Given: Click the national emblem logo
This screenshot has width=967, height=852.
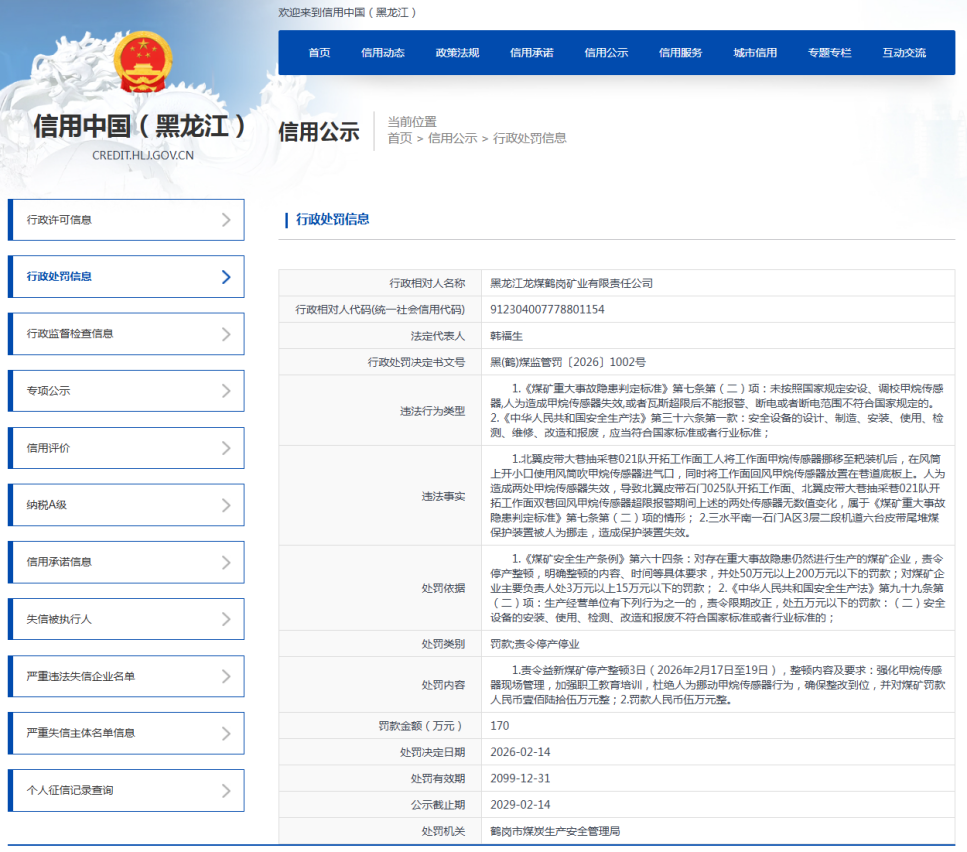Looking at the screenshot, I should [x=142, y=63].
